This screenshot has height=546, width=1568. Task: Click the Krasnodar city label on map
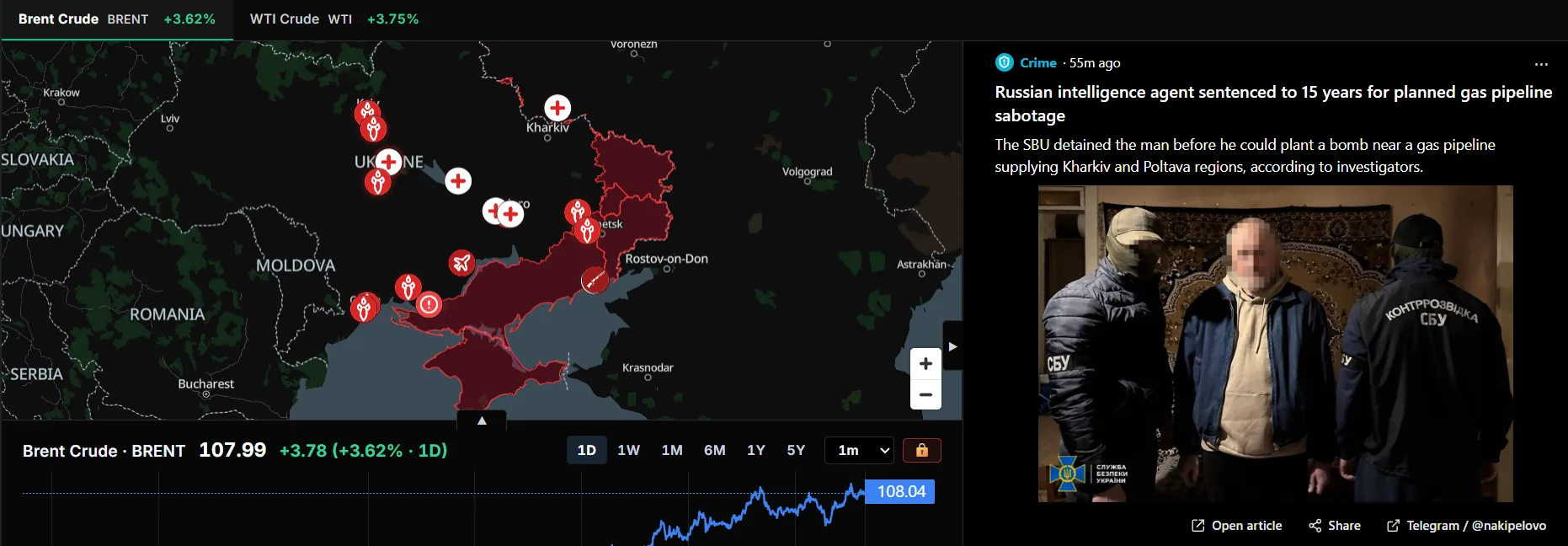[648, 367]
